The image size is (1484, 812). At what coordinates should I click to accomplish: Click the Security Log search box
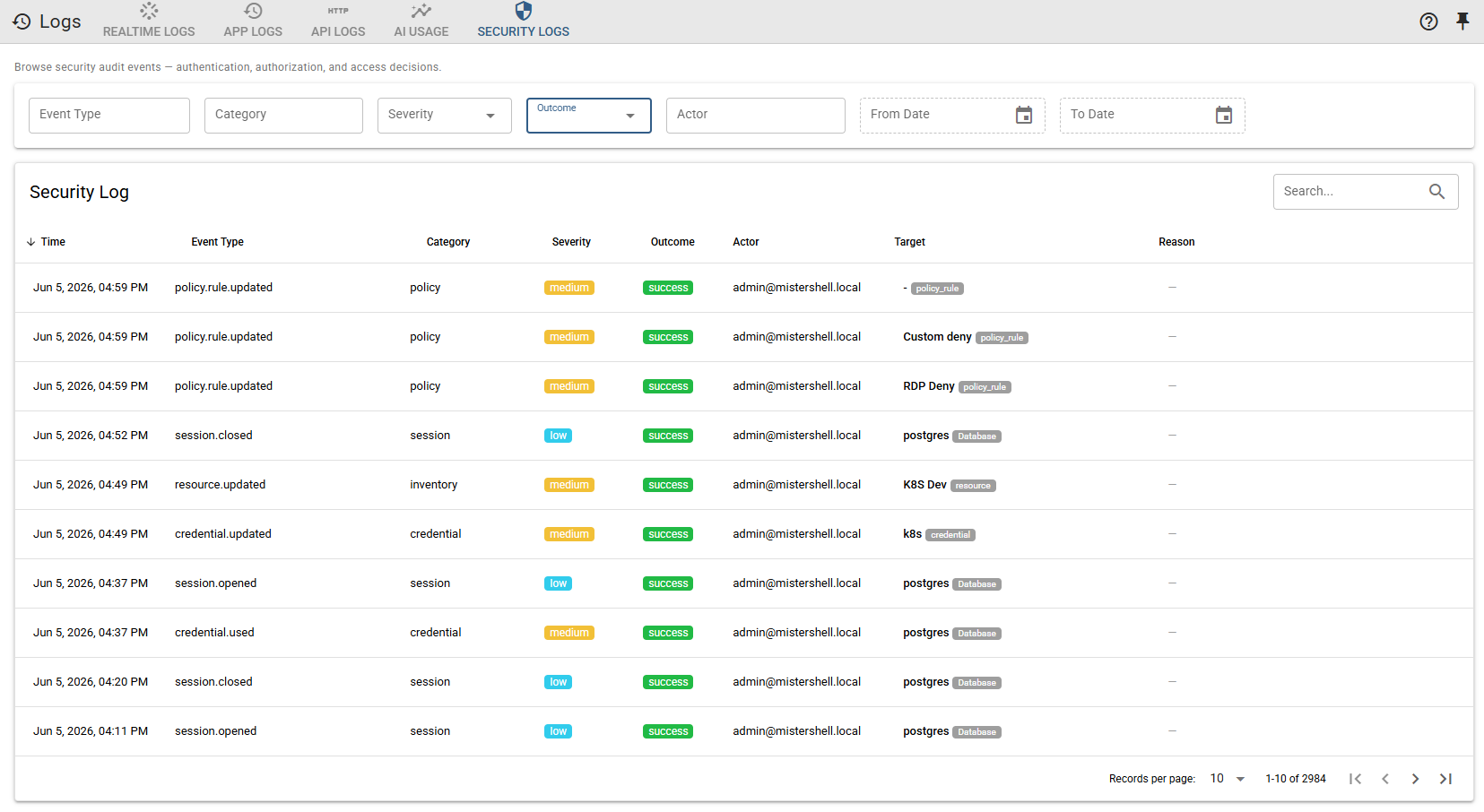[1366, 192]
